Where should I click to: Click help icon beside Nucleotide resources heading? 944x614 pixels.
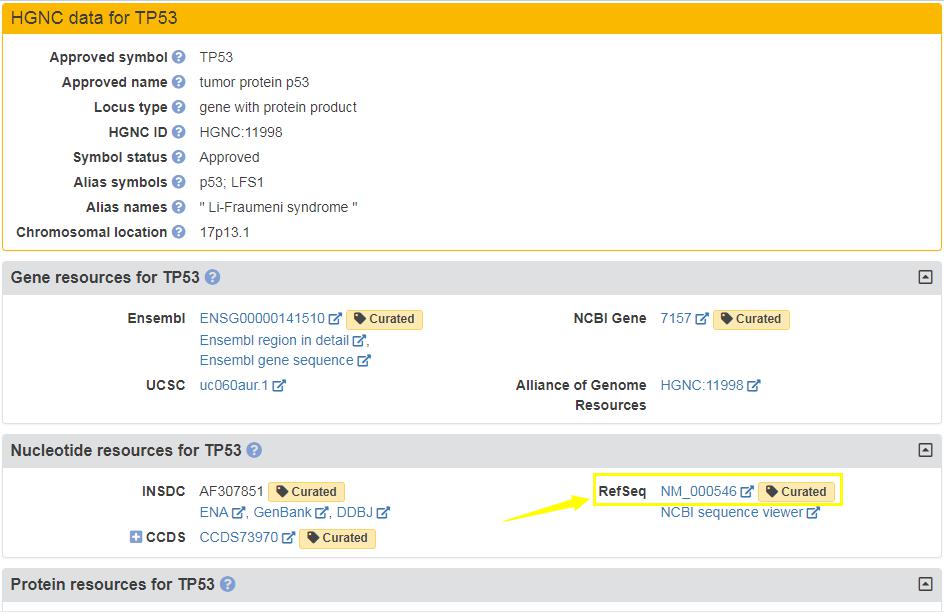point(254,450)
